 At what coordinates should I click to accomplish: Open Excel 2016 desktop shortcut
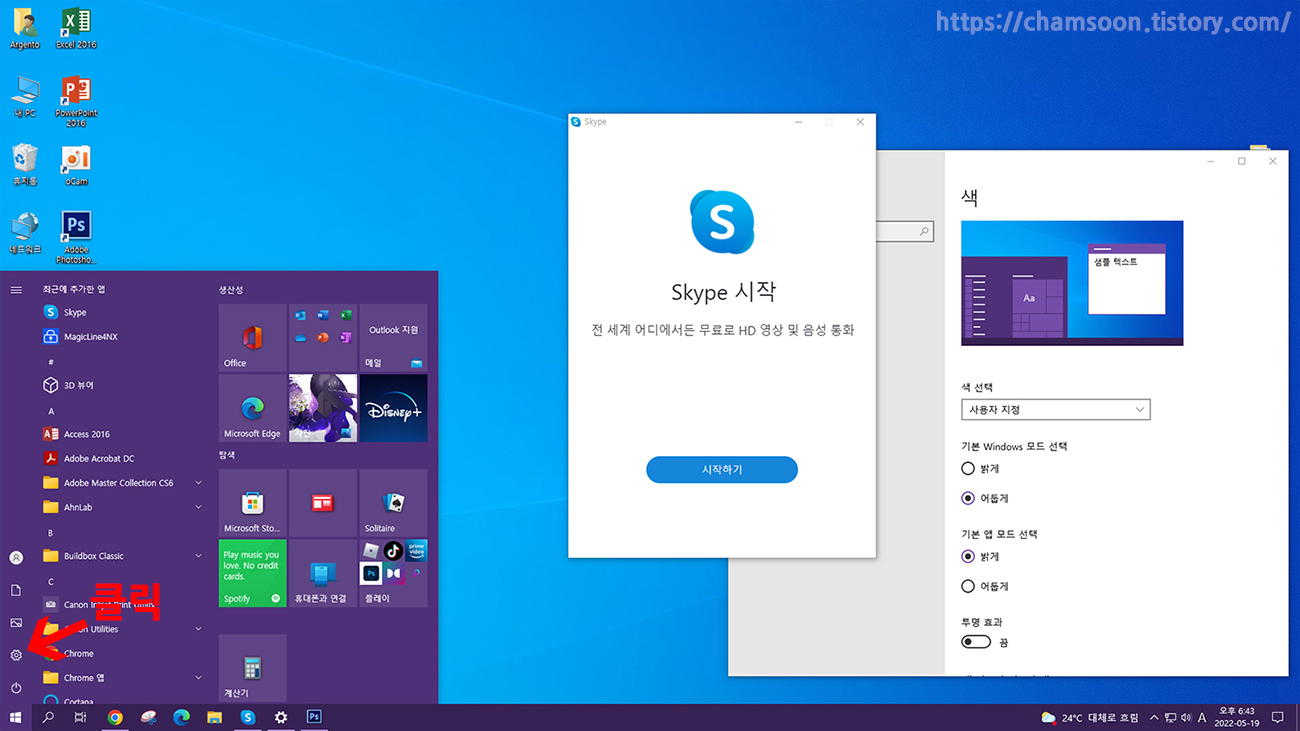click(76, 28)
